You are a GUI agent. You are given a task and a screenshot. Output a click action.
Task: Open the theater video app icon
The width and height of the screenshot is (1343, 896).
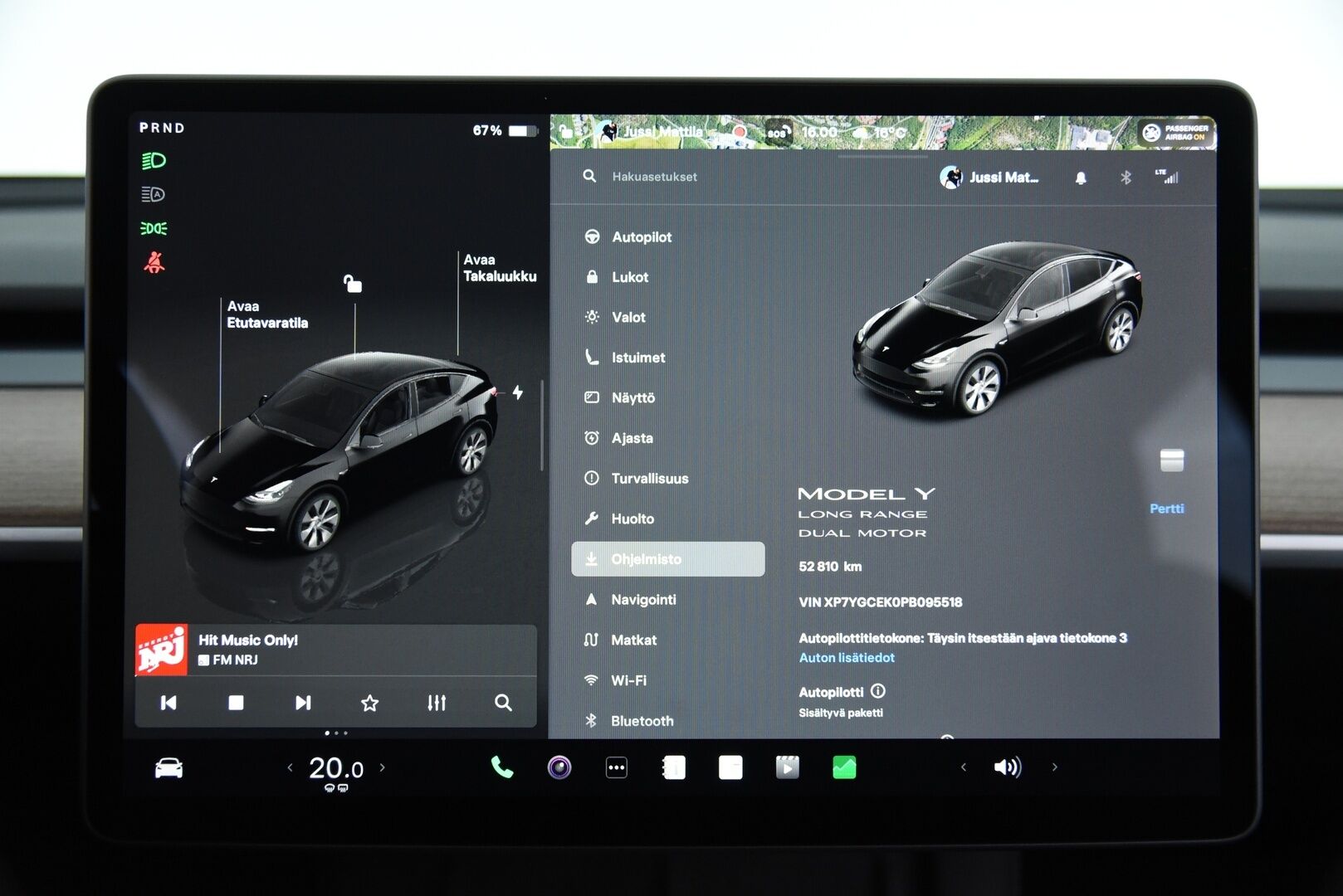[x=787, y=767]
